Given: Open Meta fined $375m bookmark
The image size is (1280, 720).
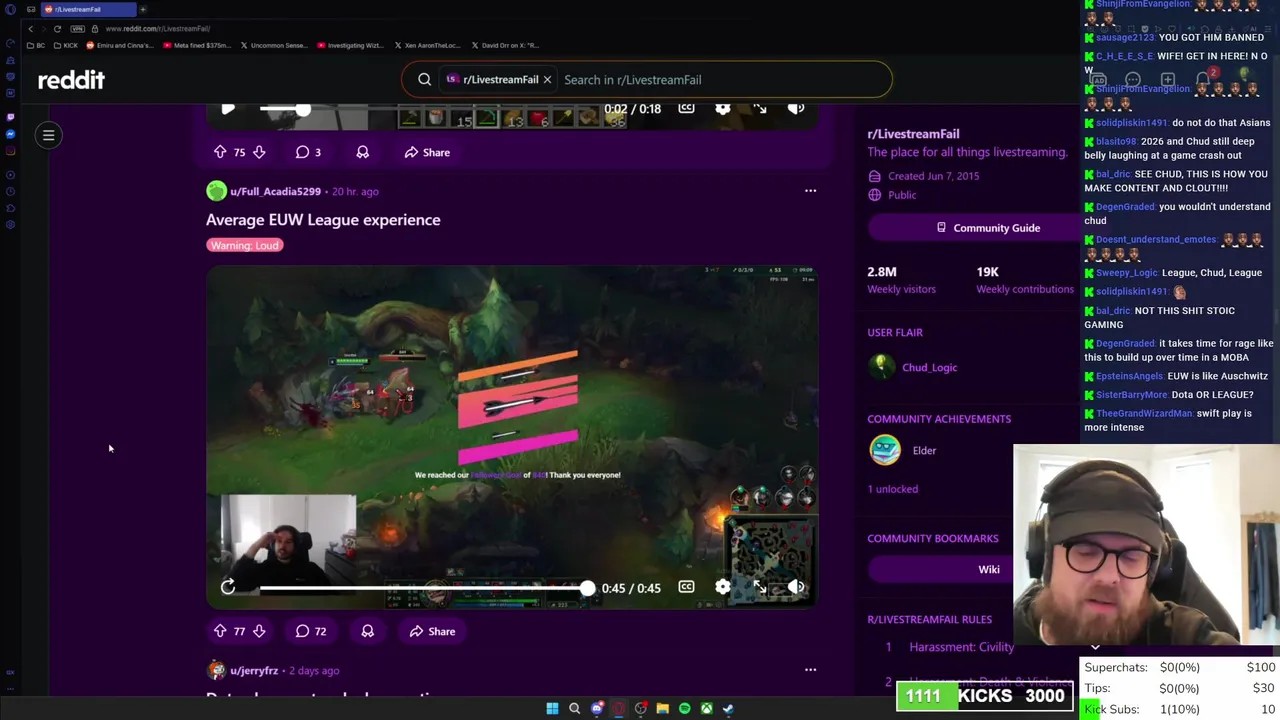Looking at the screenshot, I should [x=197, y=45].
